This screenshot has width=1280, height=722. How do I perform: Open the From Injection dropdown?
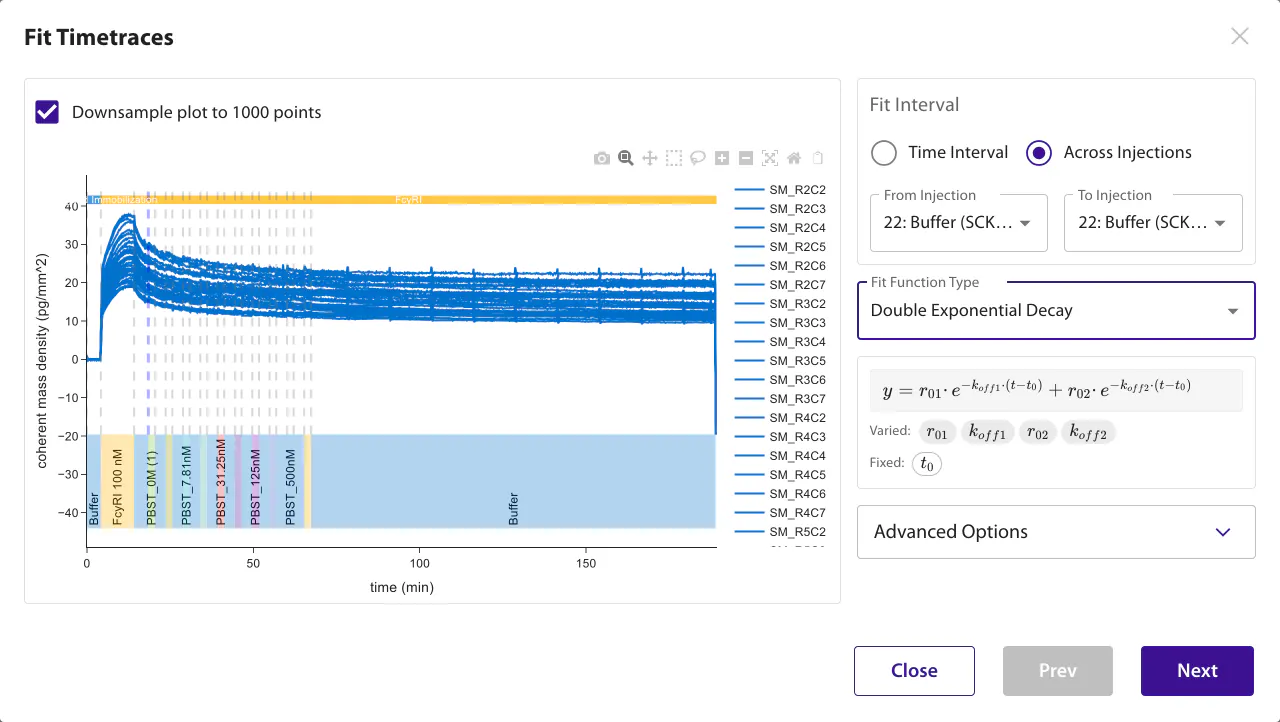(958, 222)
